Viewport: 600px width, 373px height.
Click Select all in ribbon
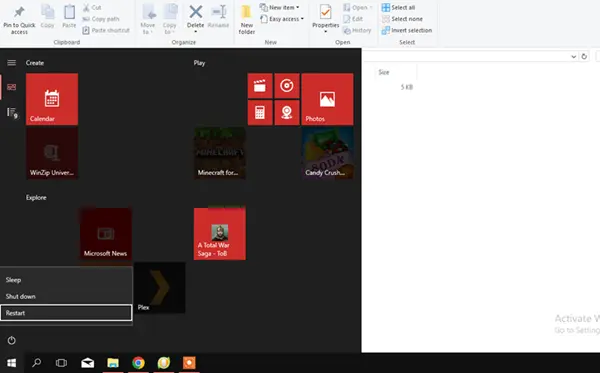click(398, 7)
